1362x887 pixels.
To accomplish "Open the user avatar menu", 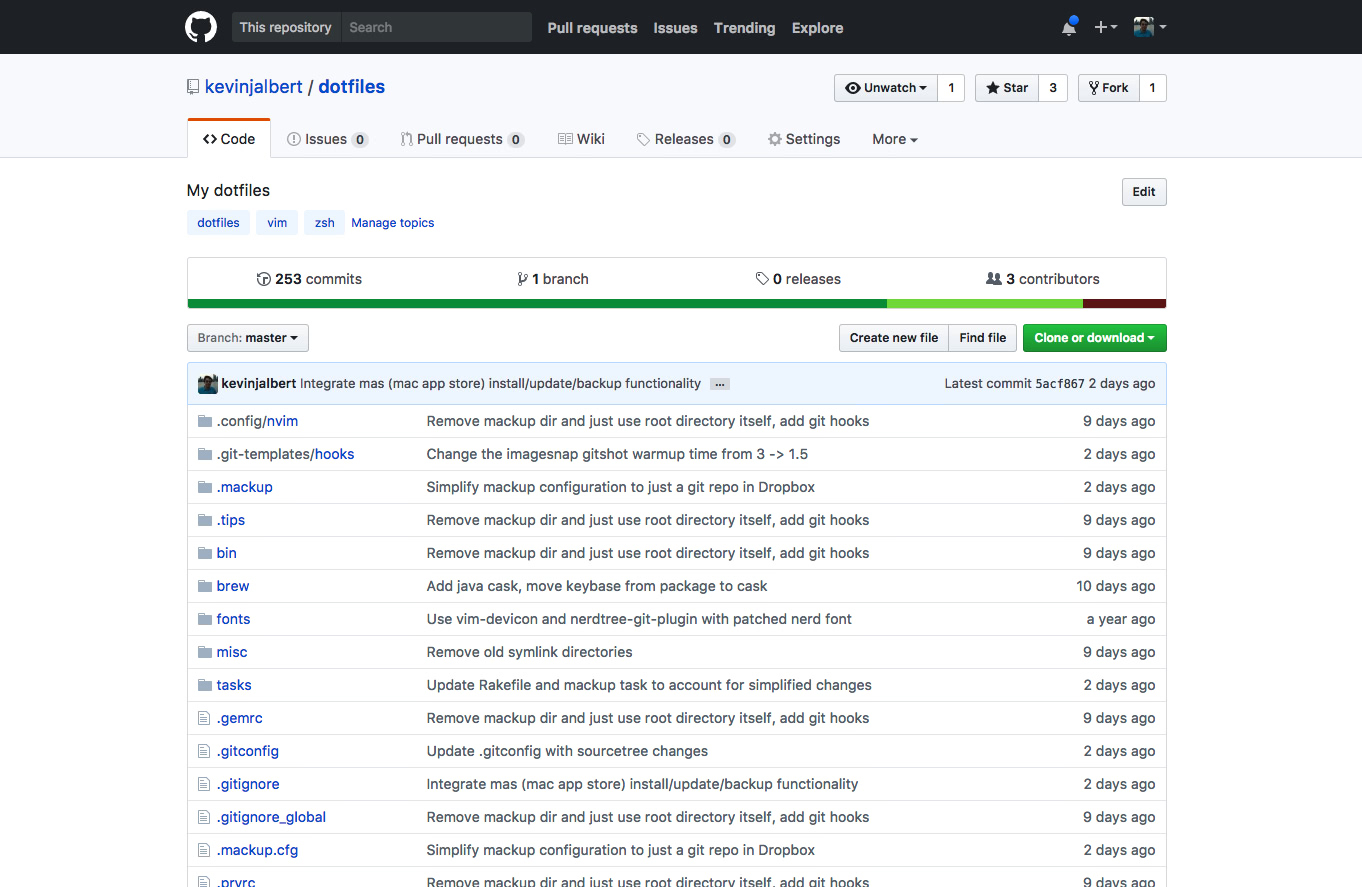I will [x=1150, y=27].
